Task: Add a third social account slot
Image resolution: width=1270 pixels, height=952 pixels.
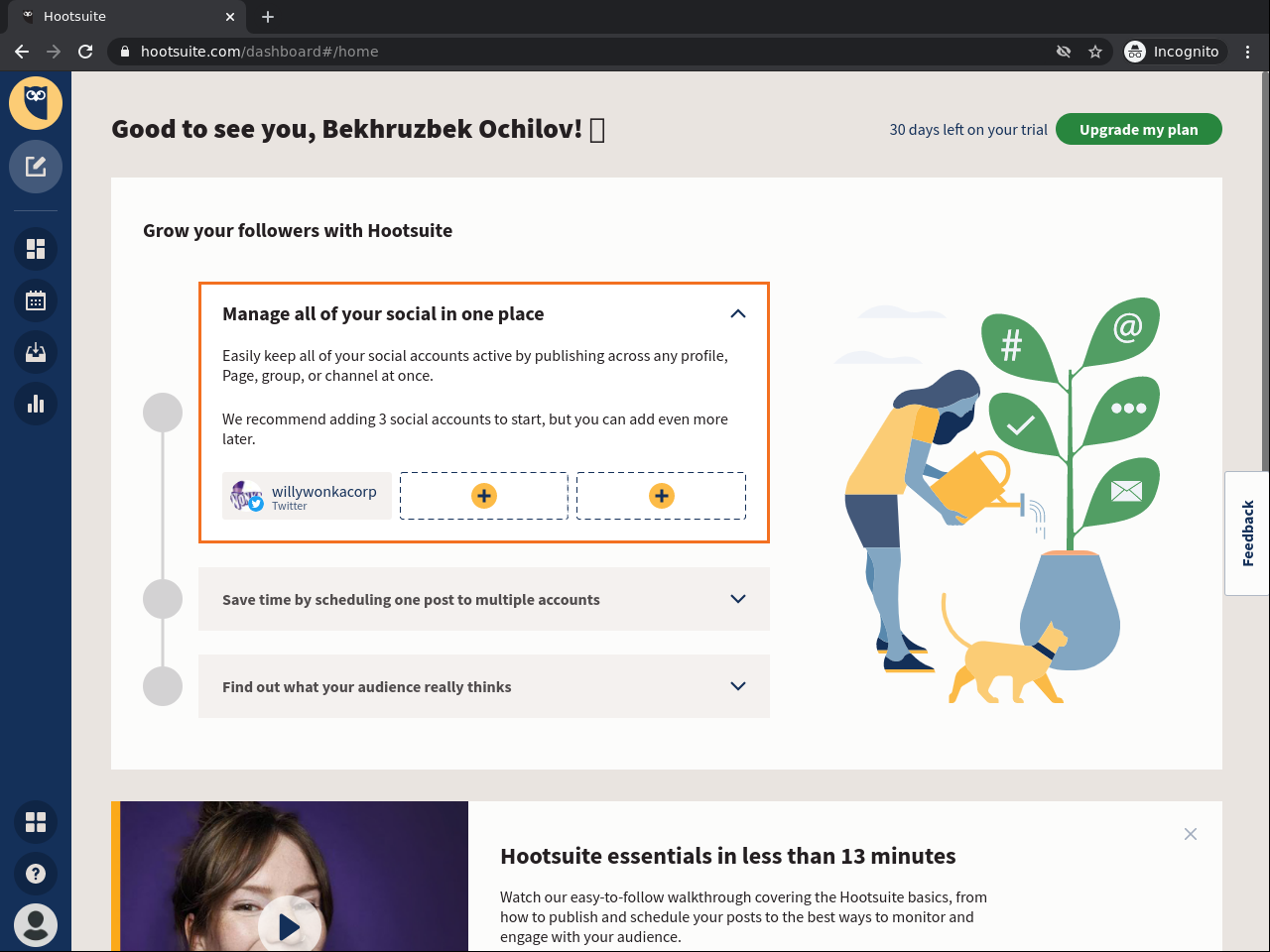Action: pyautogui.click(x=662, y=496)
